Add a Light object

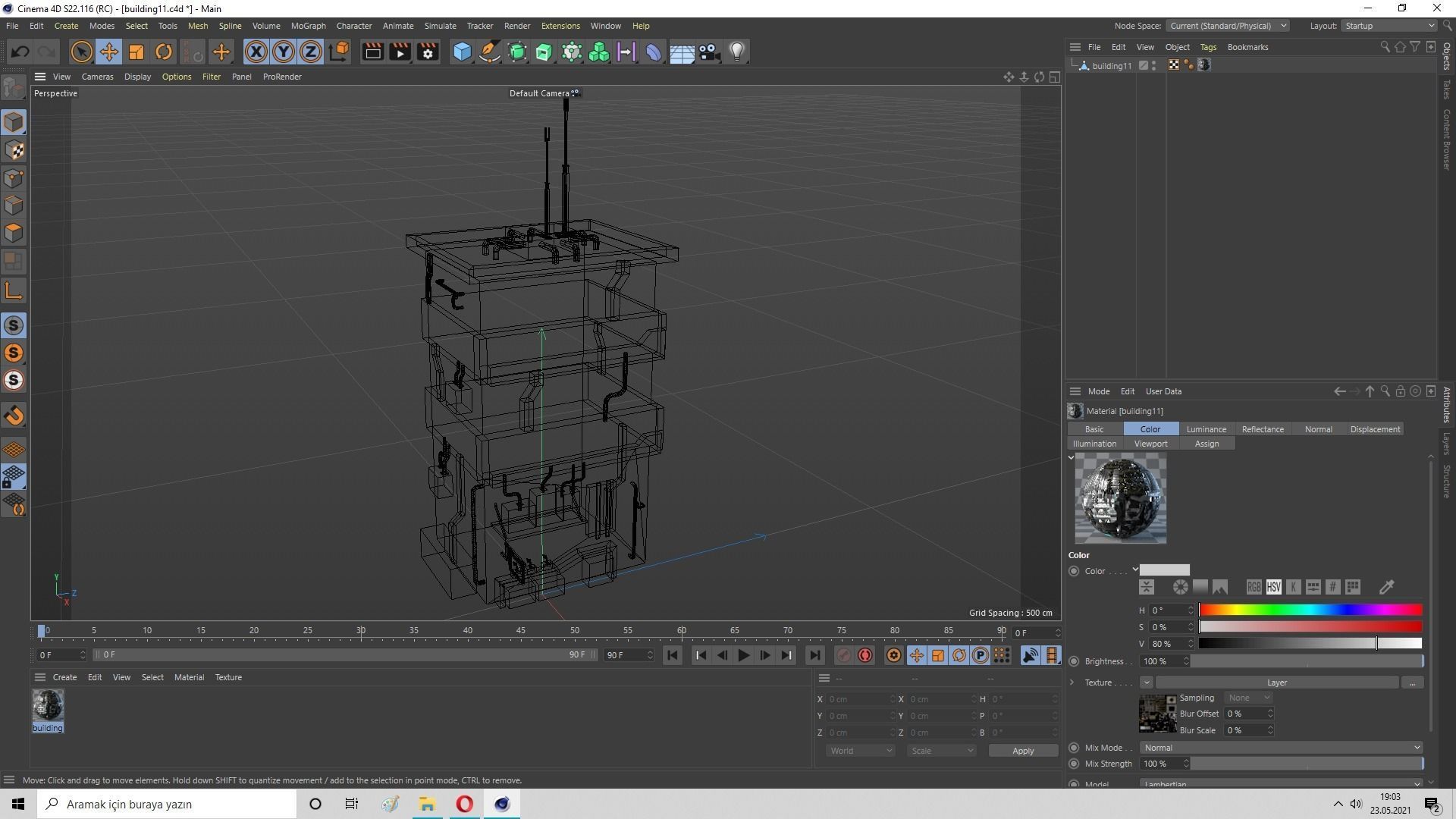[x=736, y=52]
